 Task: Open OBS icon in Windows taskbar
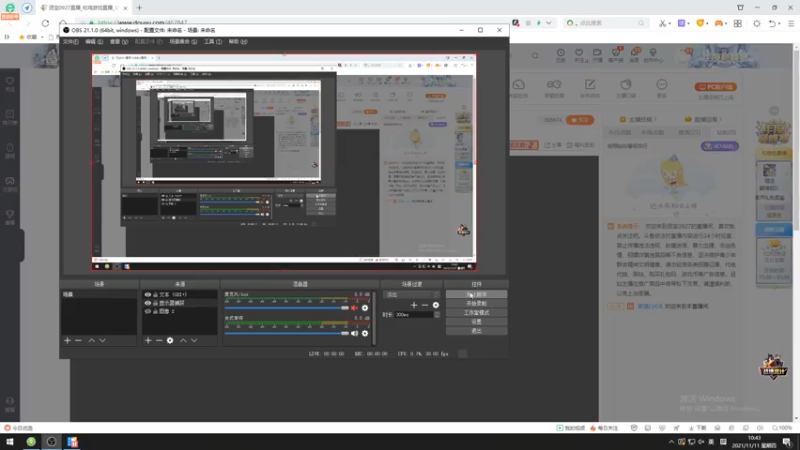click(52, 442)
